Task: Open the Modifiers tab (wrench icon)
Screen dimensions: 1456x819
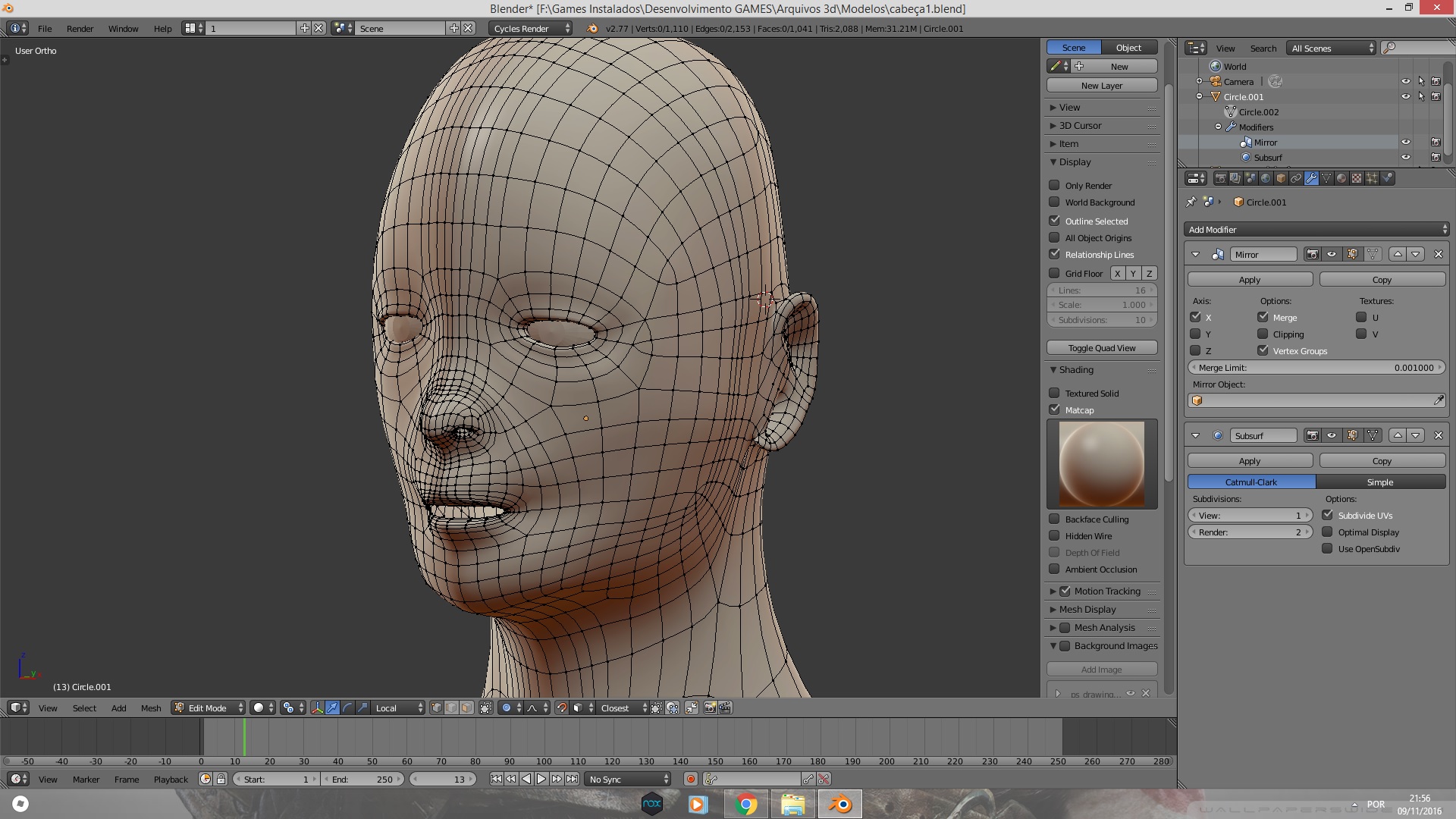Action: pyautogui.click(x=1311, y=178)
